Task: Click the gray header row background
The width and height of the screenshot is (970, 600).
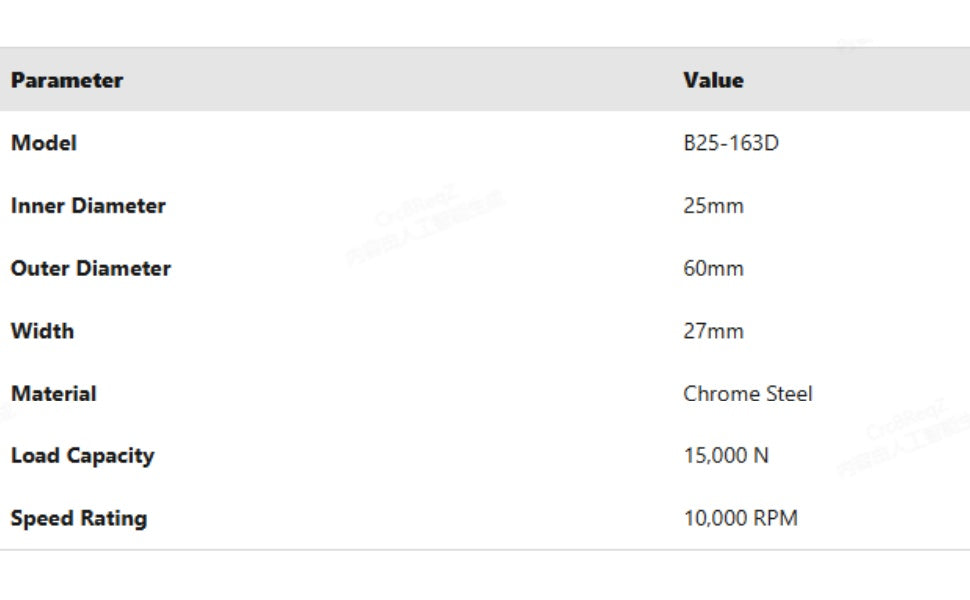Action: (400, 80)
